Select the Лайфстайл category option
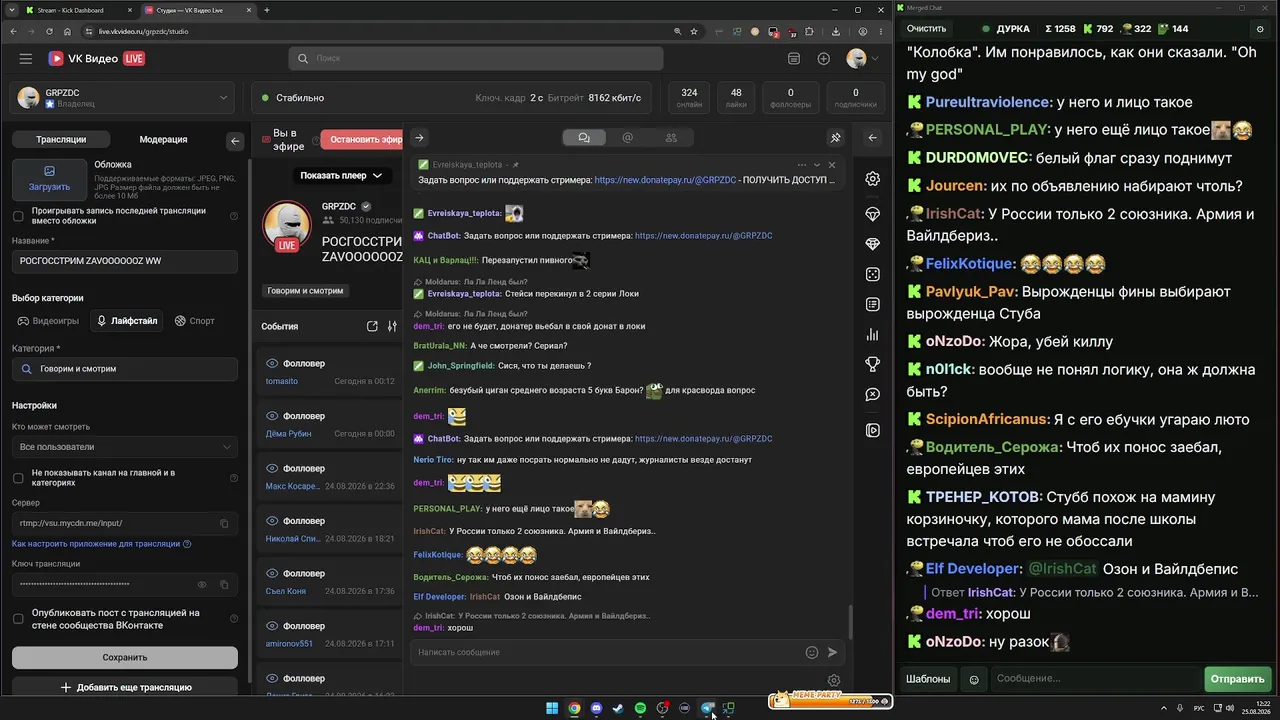The height and width of the screenshot is (720, 1280). pos(127,321)
